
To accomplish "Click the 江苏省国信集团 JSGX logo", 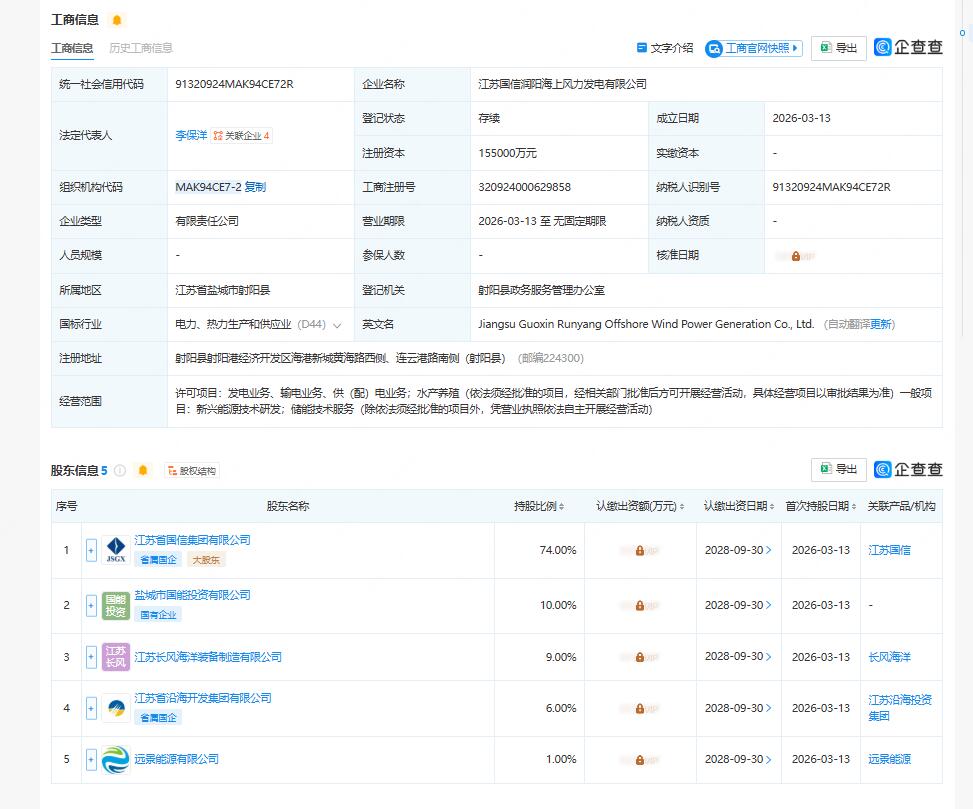I will (115, 550).
